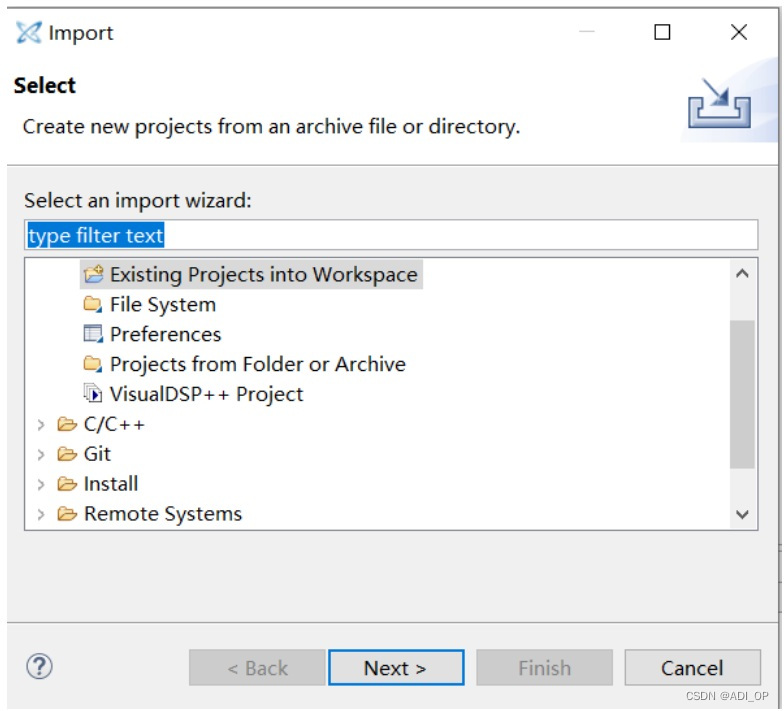The image size is (784, 711).
Task: Select VisualDSP++ Project wizard
Action: point(206,394)
